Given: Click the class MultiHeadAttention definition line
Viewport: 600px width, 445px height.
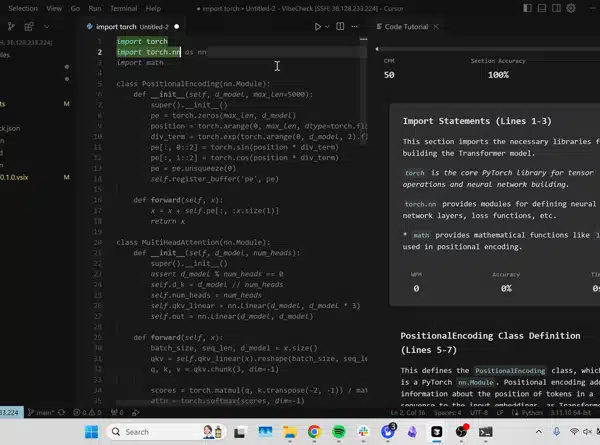Looking at the screenshot, I should coord(193,242).
